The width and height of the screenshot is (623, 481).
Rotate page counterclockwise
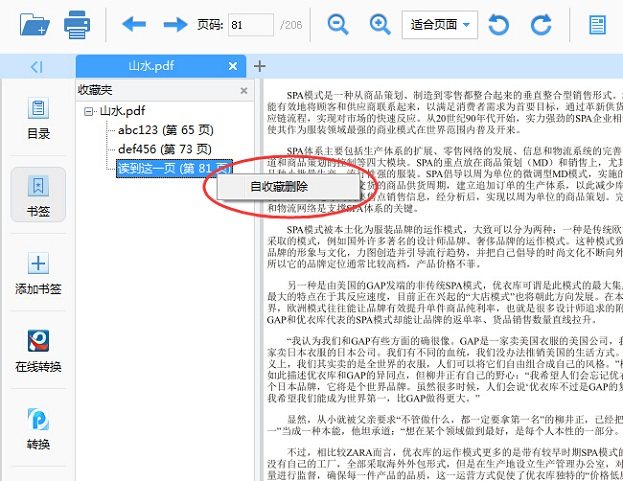click(x=499, y=25)
